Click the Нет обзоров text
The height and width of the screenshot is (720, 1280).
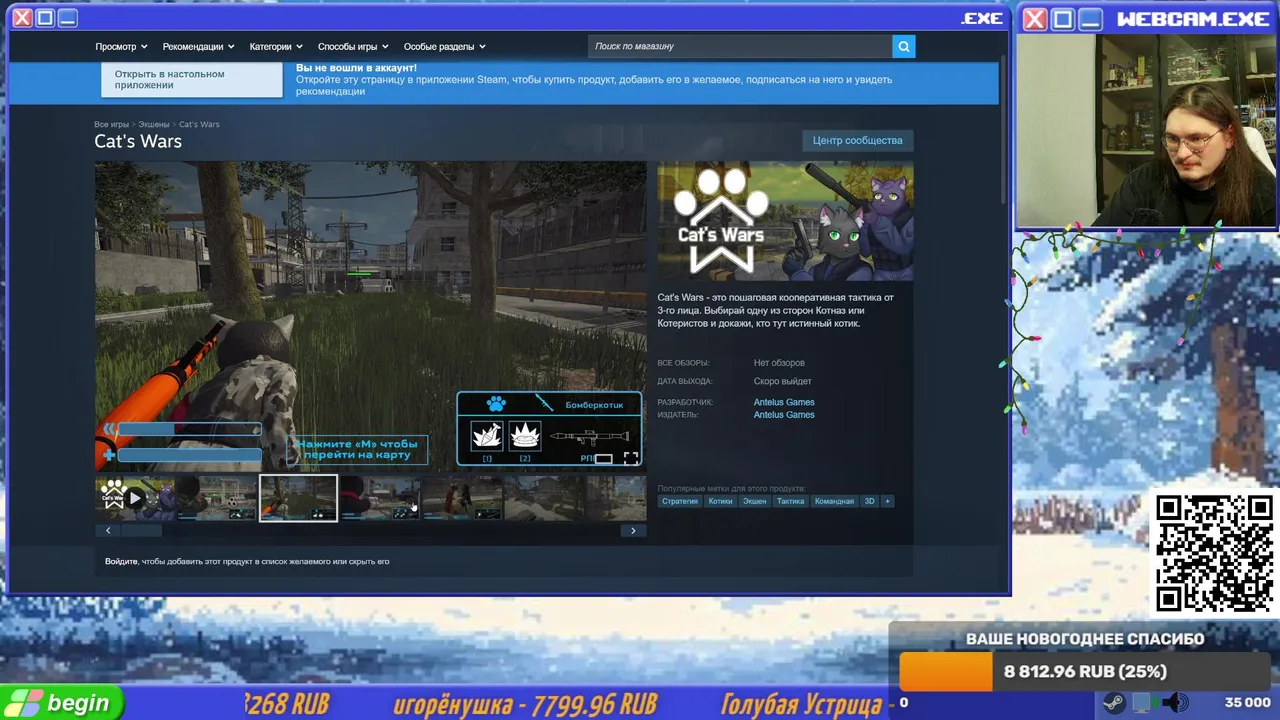click(779, 363)
